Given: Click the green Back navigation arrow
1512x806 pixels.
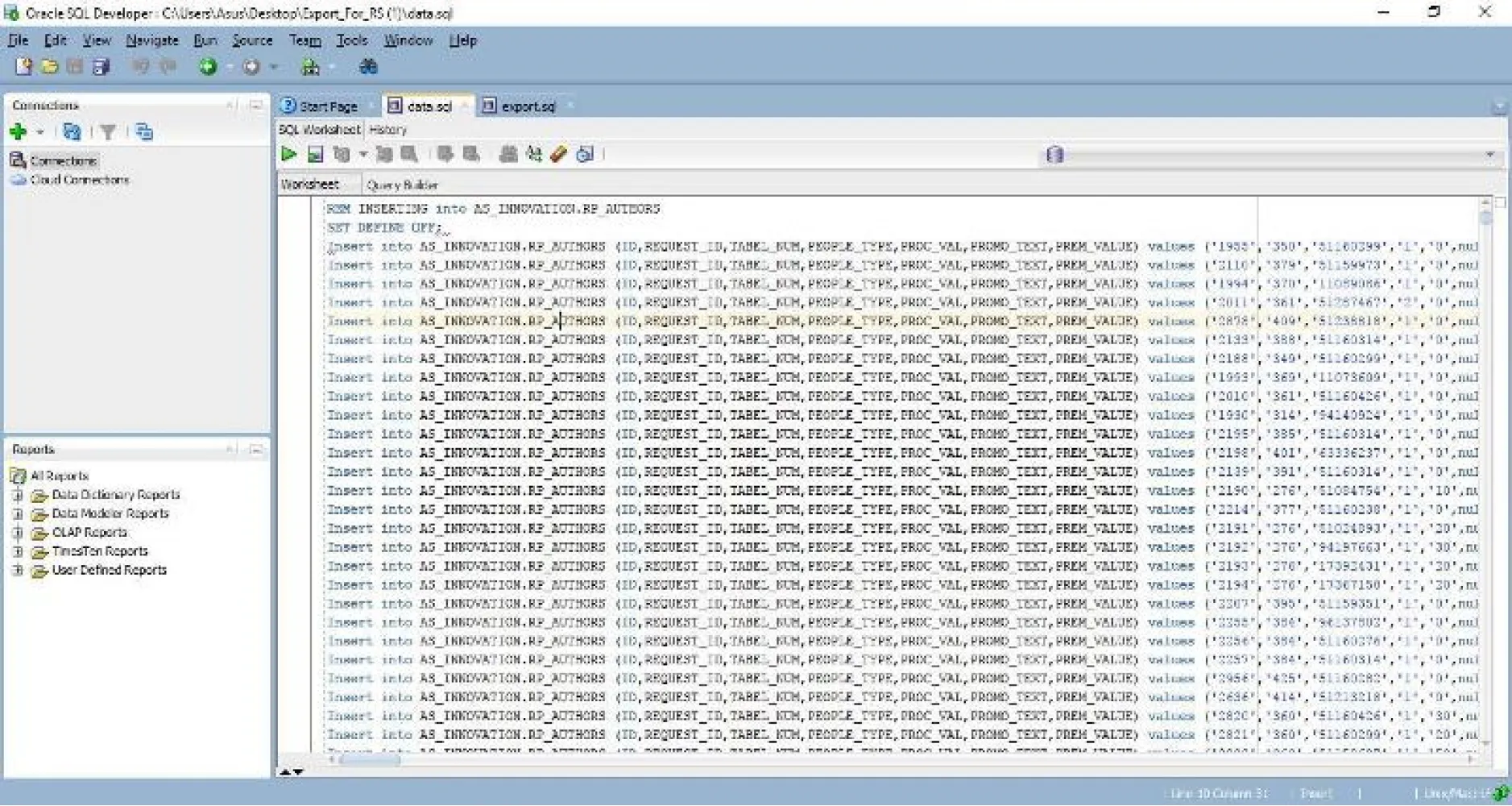Looking at the screenshot, I should pos(208,67).
